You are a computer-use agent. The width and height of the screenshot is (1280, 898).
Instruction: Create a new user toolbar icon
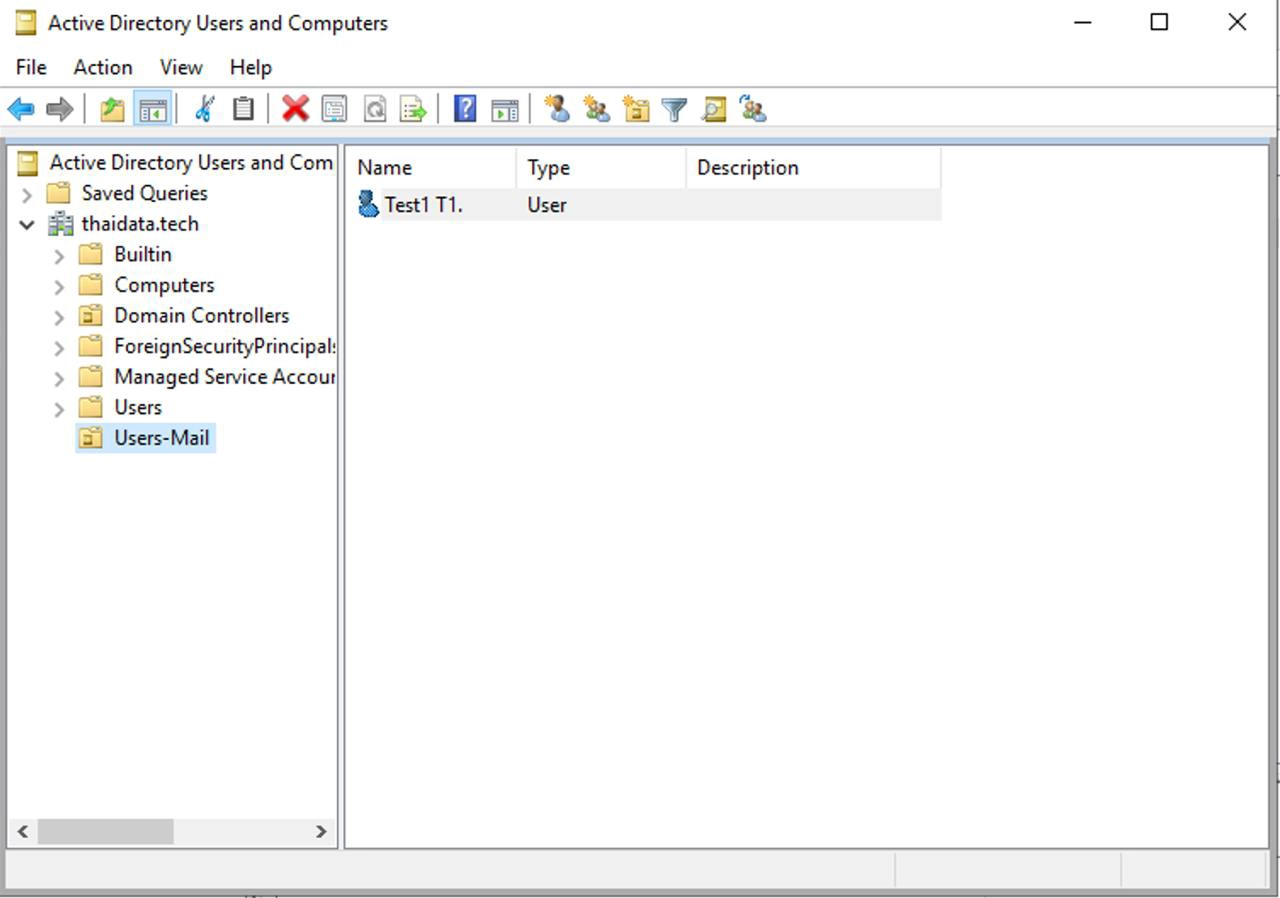pos(557,109)
